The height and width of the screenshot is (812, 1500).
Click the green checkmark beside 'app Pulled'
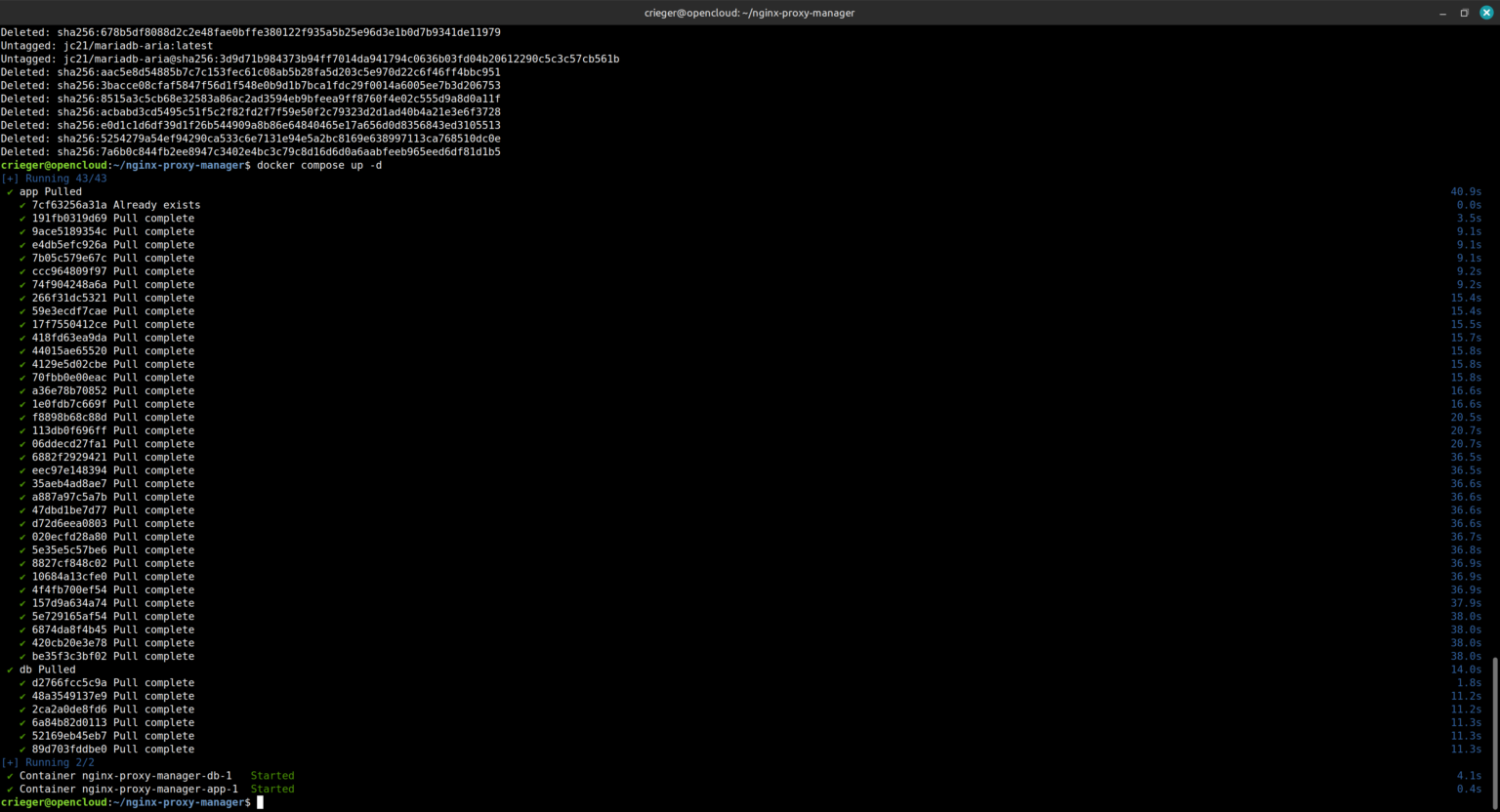coord(10,192)
